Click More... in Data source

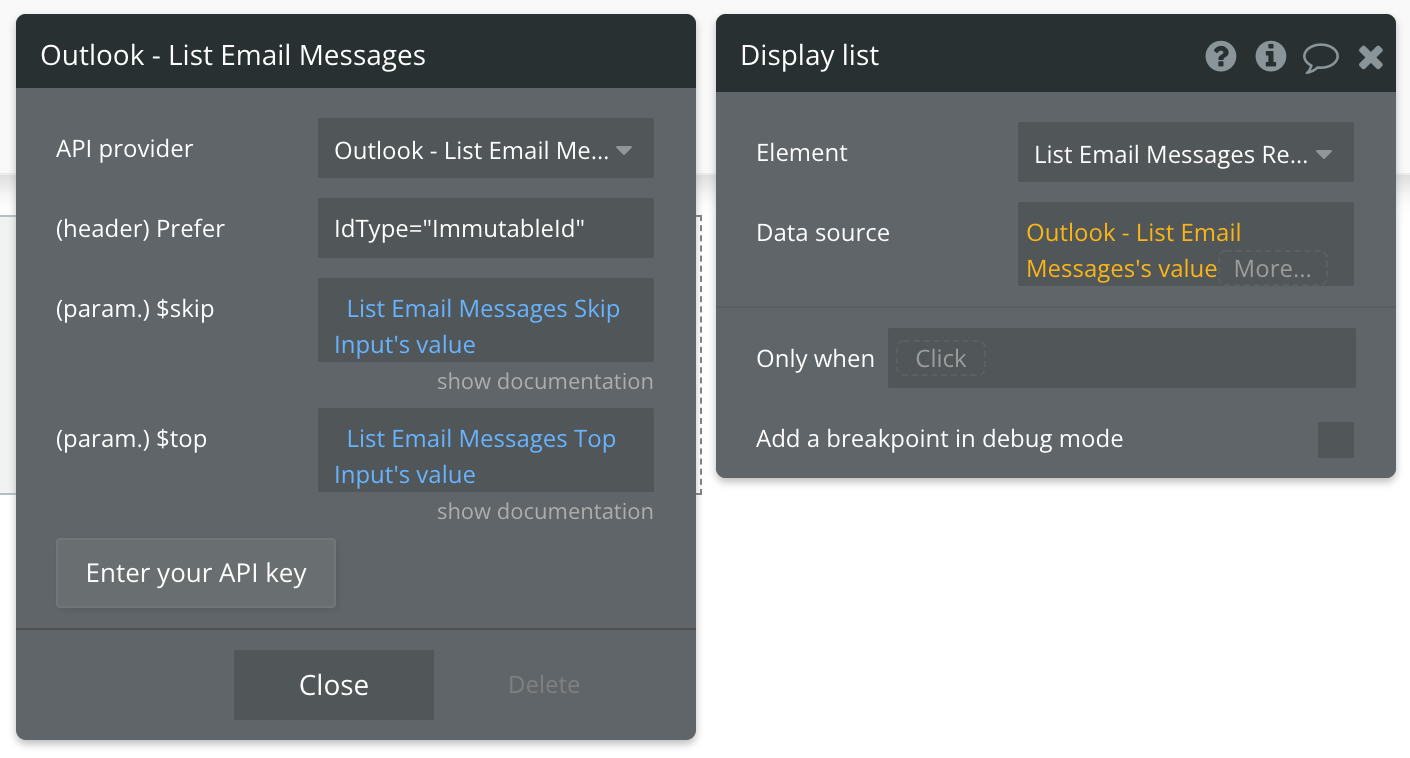(x=1273, y=268)
